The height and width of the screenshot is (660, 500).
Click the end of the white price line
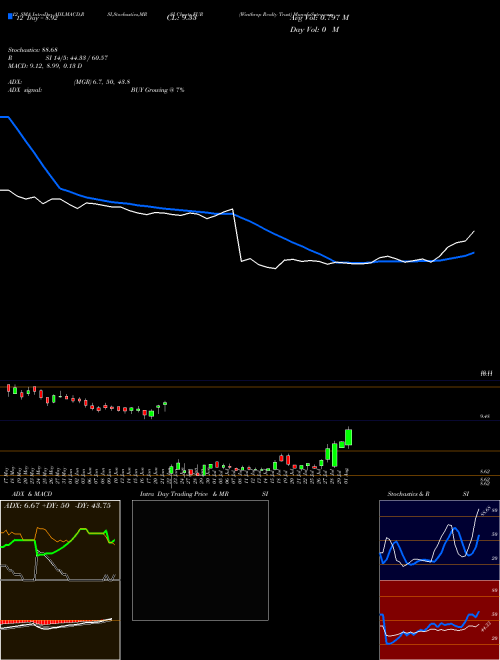[x=474, y=231]
